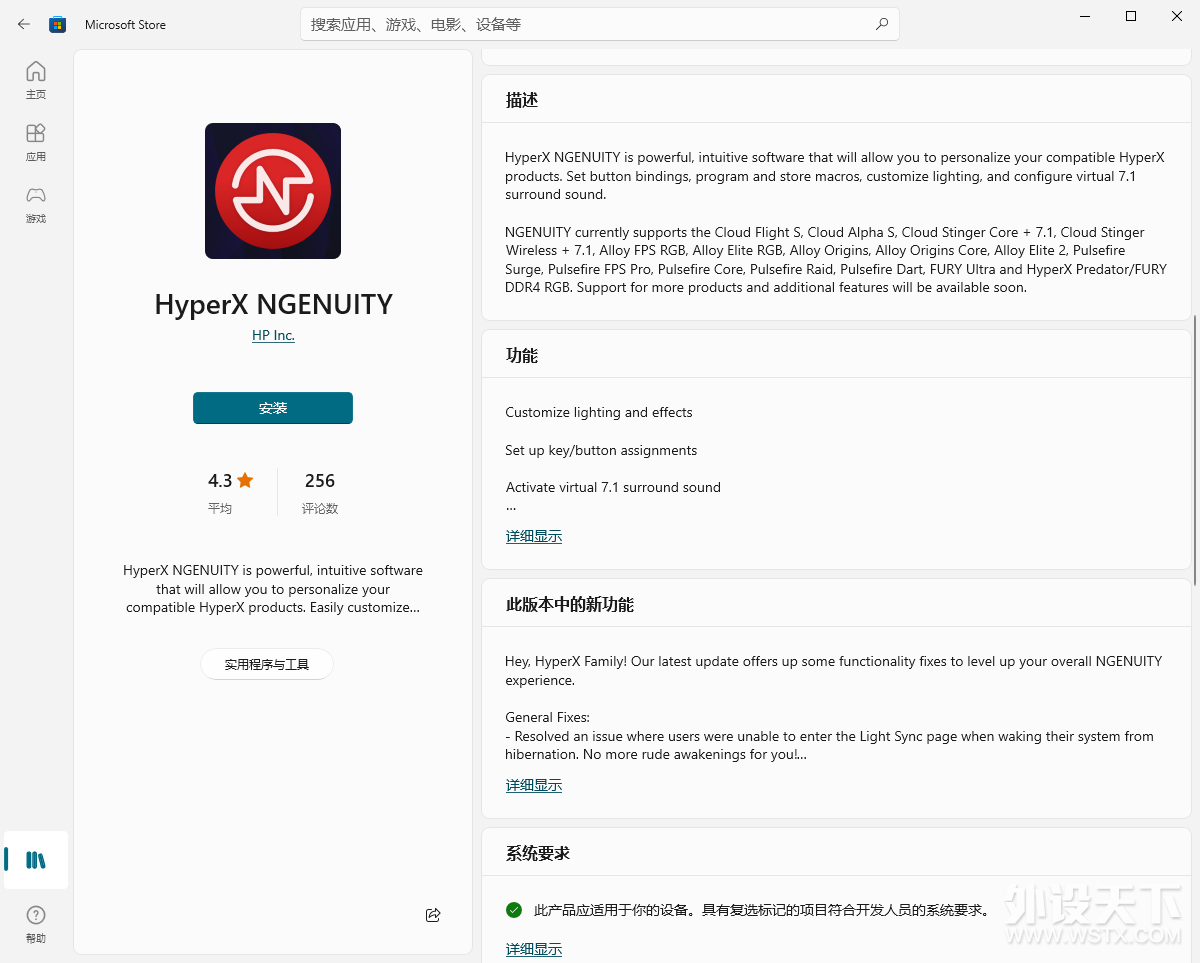Click the share icon on app card
This screenshot has height=963, width=1200.
(x=433, y=915)
